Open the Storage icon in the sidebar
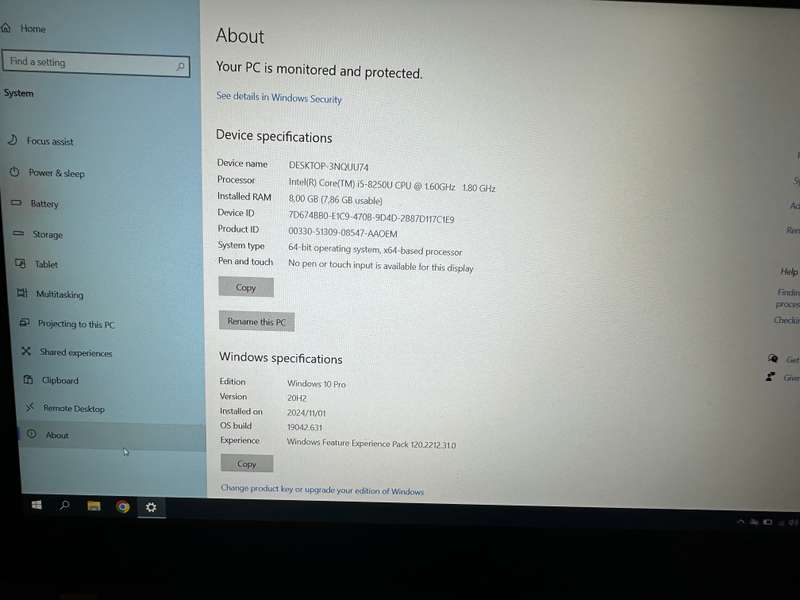 point(18,233)
